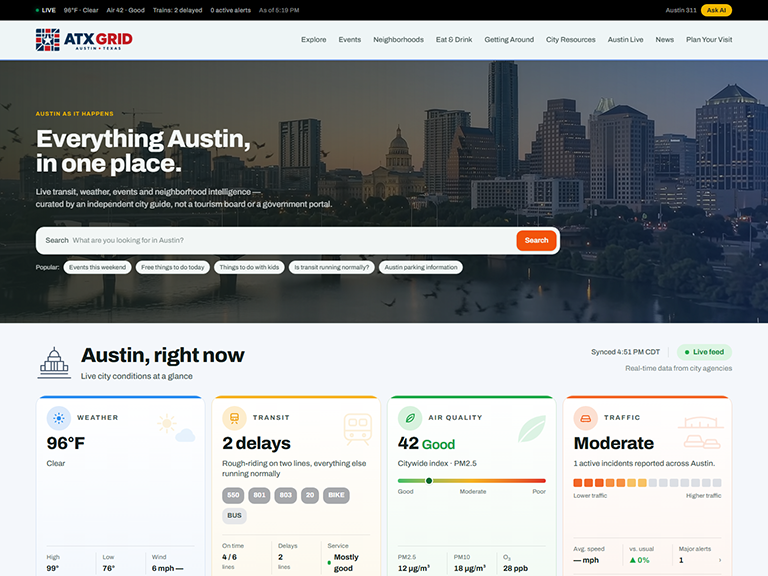768x576 pixels.
Task: Select the Is transit running normally chip
Action: tap(332, 267)
